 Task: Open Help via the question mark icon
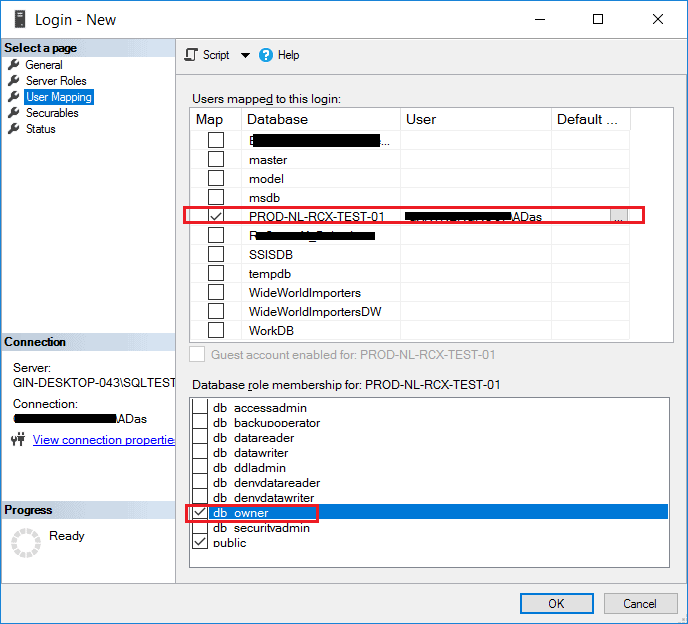265,55
